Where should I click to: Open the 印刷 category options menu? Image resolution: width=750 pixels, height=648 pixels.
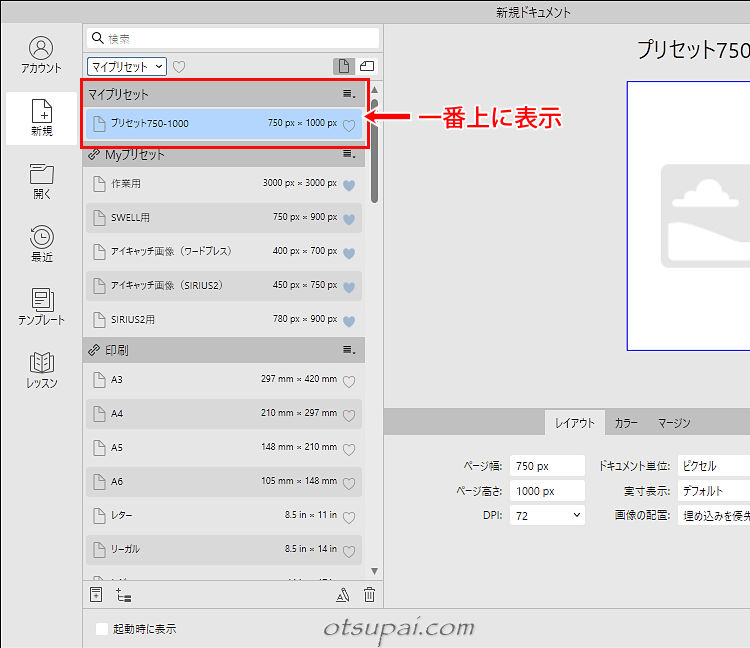coord(349,351)
